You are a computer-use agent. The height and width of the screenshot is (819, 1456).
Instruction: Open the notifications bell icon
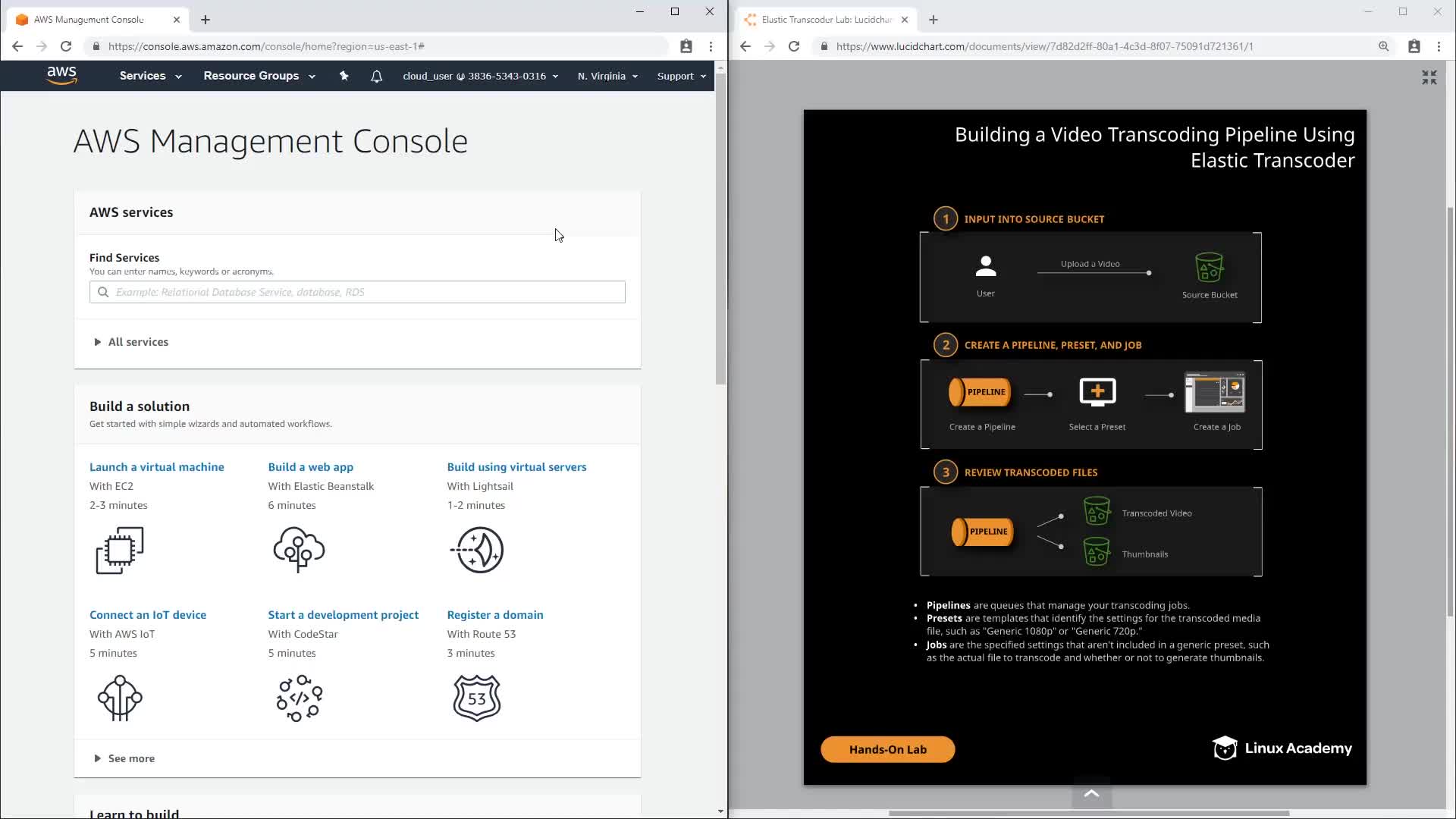tap(376, 76)
